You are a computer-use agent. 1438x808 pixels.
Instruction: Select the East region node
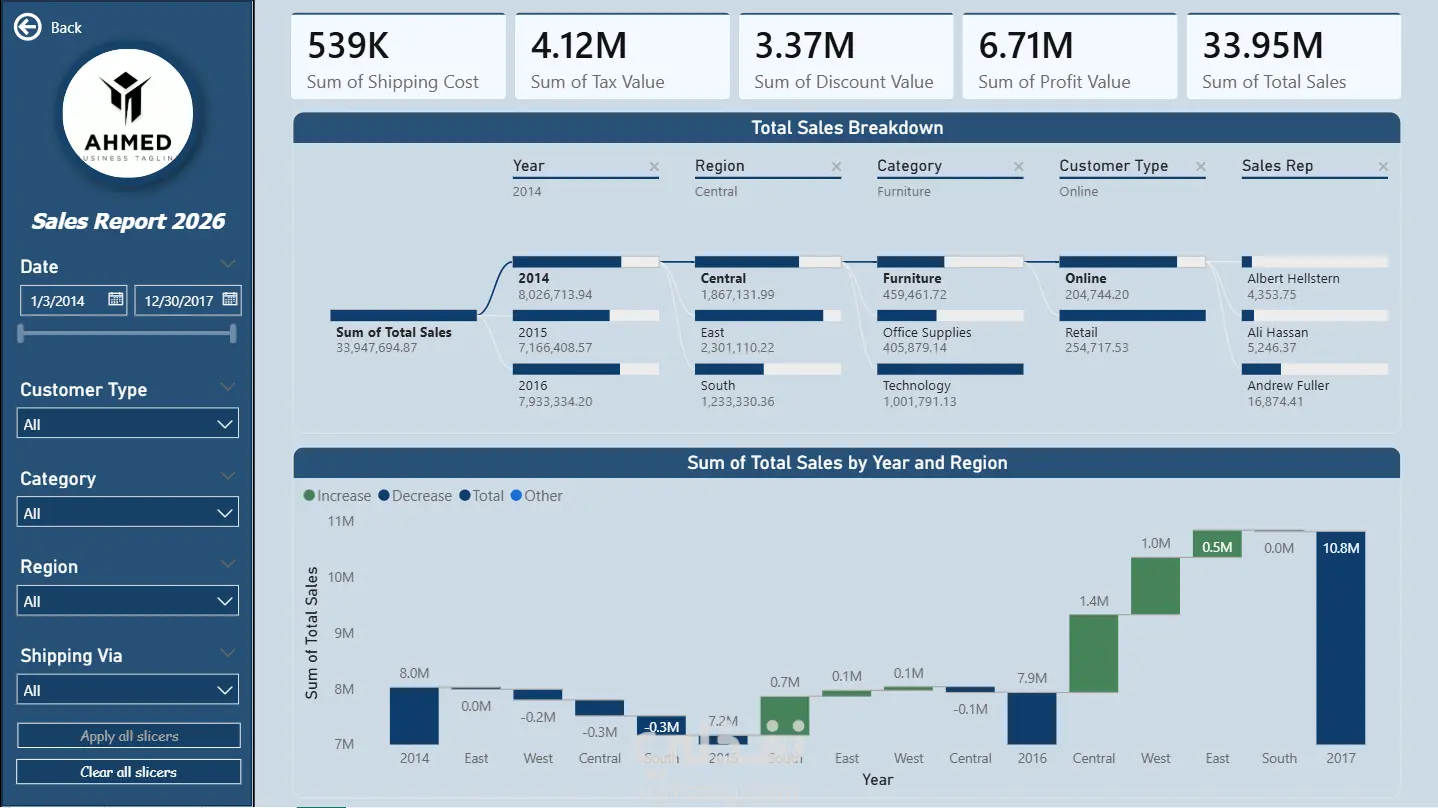click(x=768, y=332)
